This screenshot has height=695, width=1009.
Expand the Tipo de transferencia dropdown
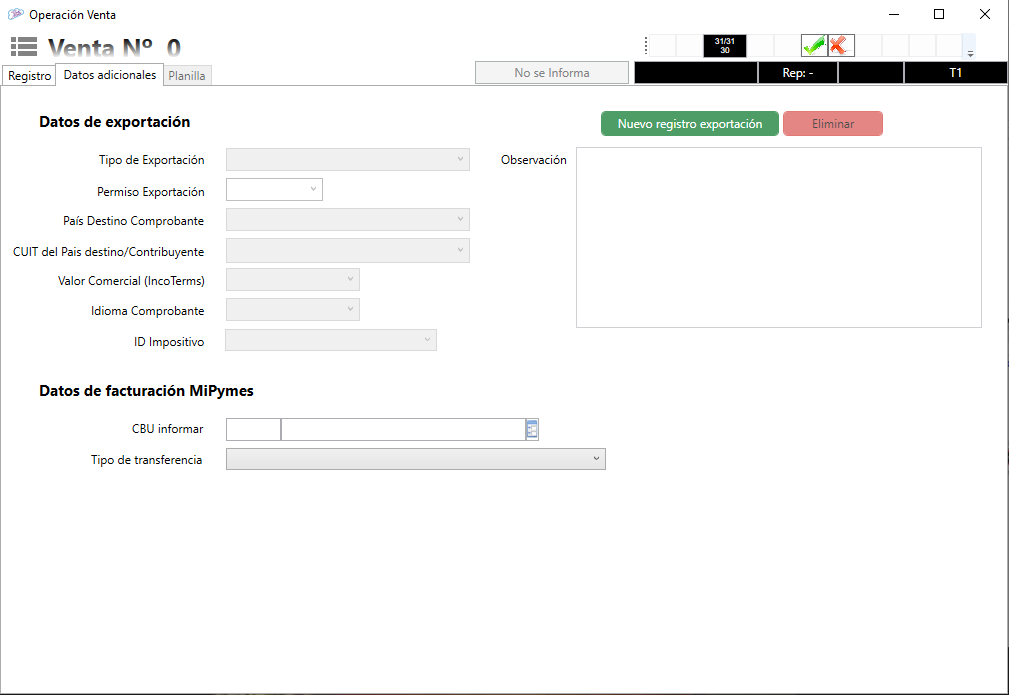[416, 459]
